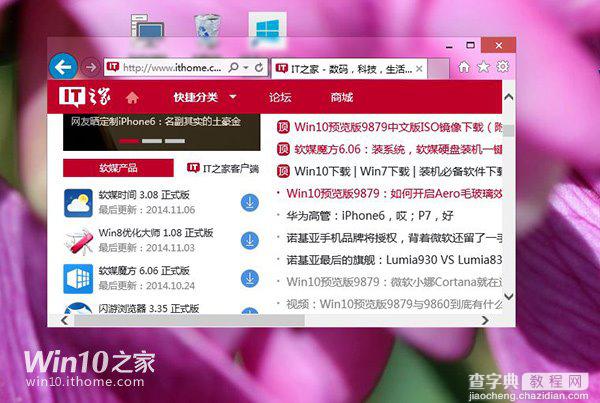Switch to the 软媒产品 tab
Screen dimensions: 600x403
click(118, 168)
